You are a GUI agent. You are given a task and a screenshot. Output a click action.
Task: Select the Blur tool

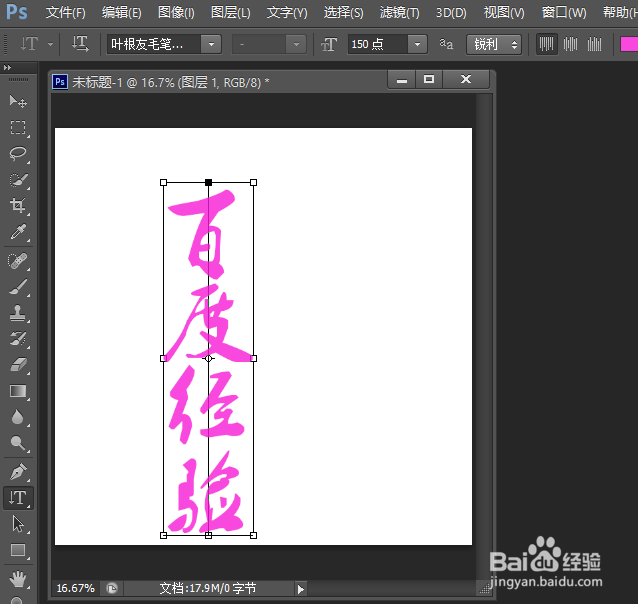18,417
